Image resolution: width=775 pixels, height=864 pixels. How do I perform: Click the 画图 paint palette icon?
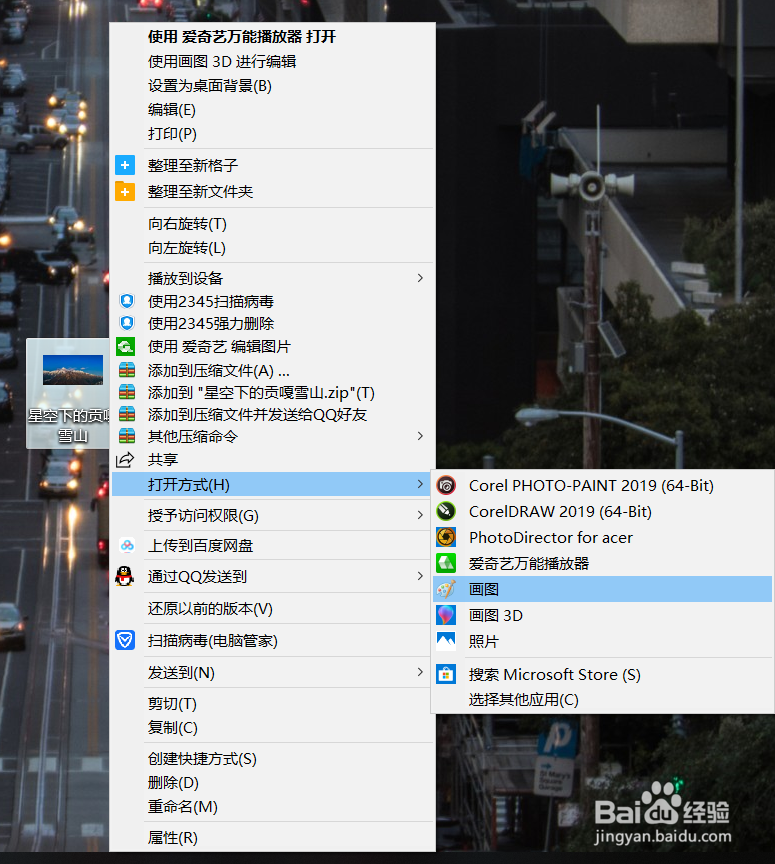tap(446, 589)
